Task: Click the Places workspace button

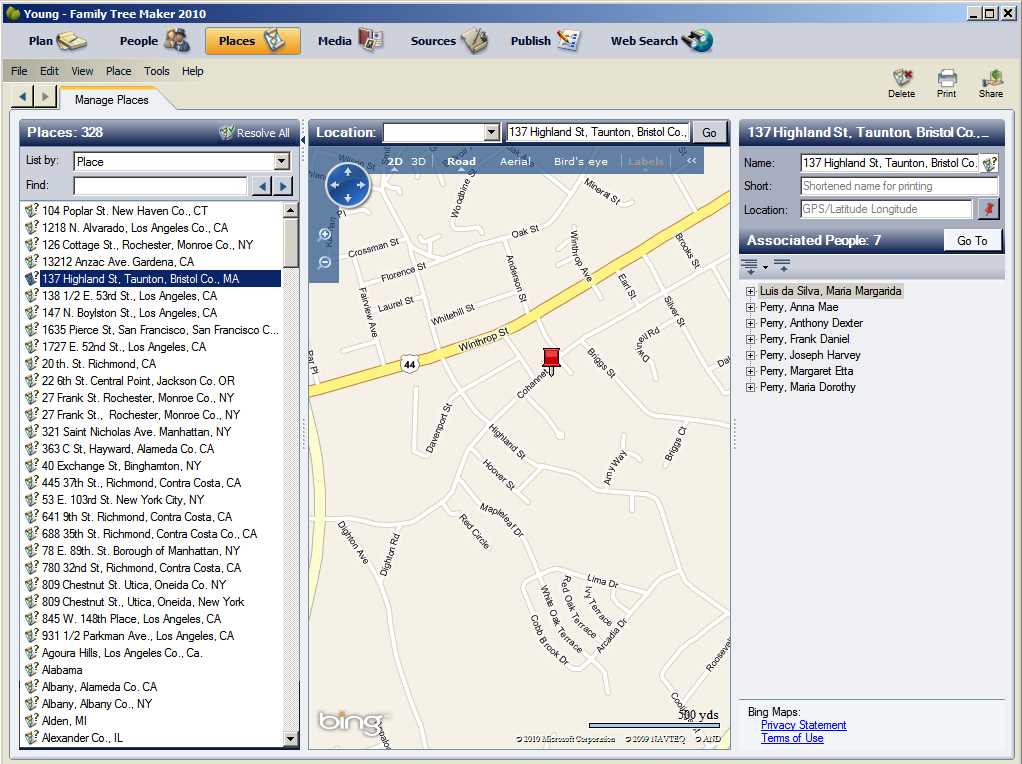Action: point(252,40)
